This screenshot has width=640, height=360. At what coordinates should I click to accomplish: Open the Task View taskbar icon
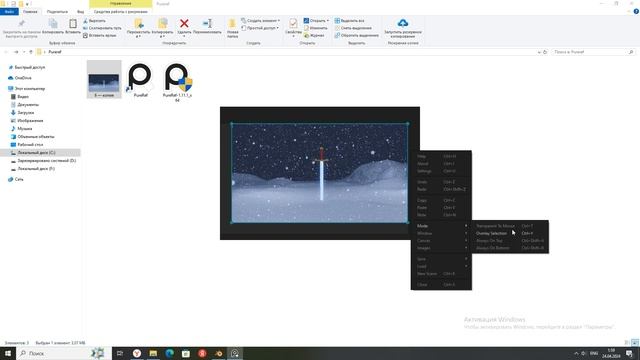(120, 353)
